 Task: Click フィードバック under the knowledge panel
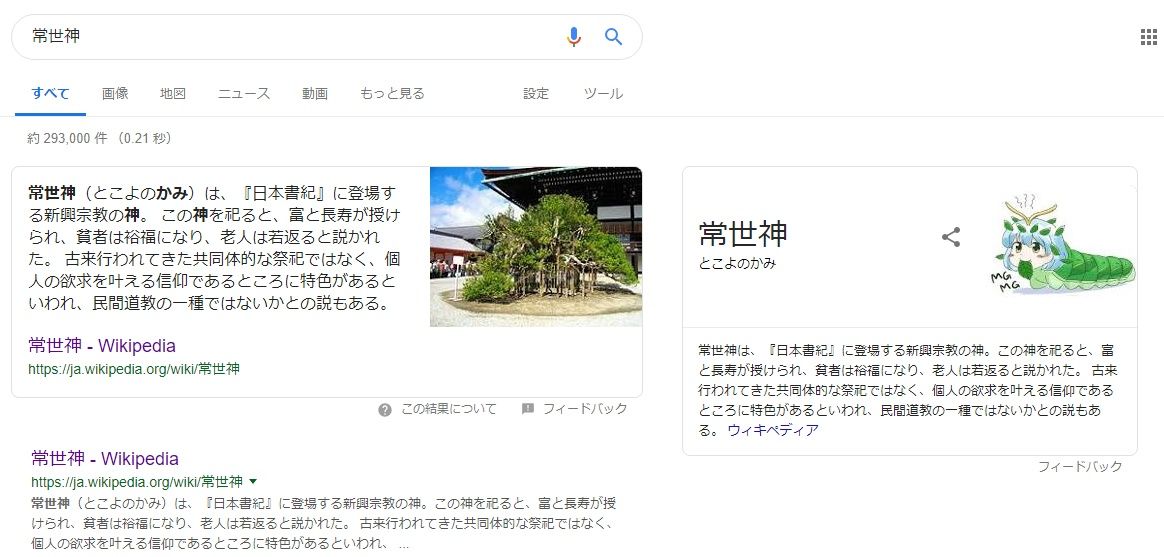pos(1079,467)
